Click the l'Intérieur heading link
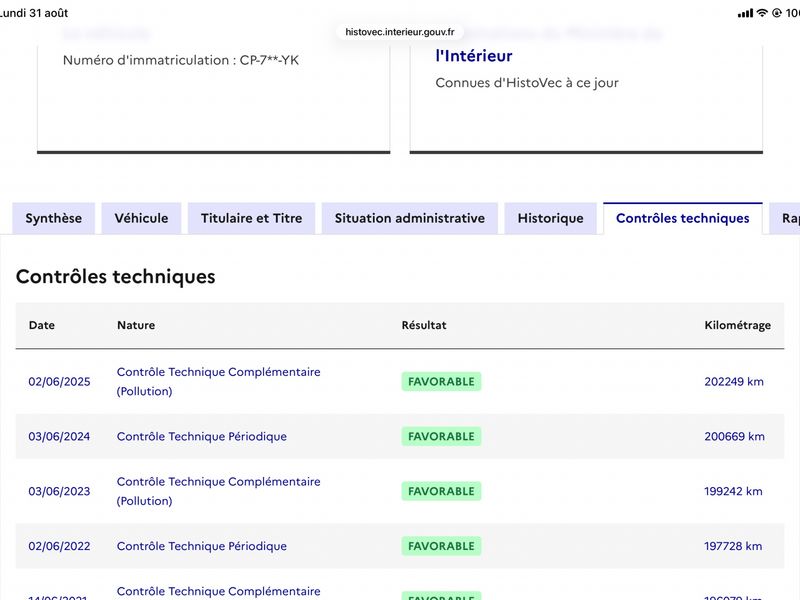The height and width of the screenshot is (600, 800). [x=473, y=56]
